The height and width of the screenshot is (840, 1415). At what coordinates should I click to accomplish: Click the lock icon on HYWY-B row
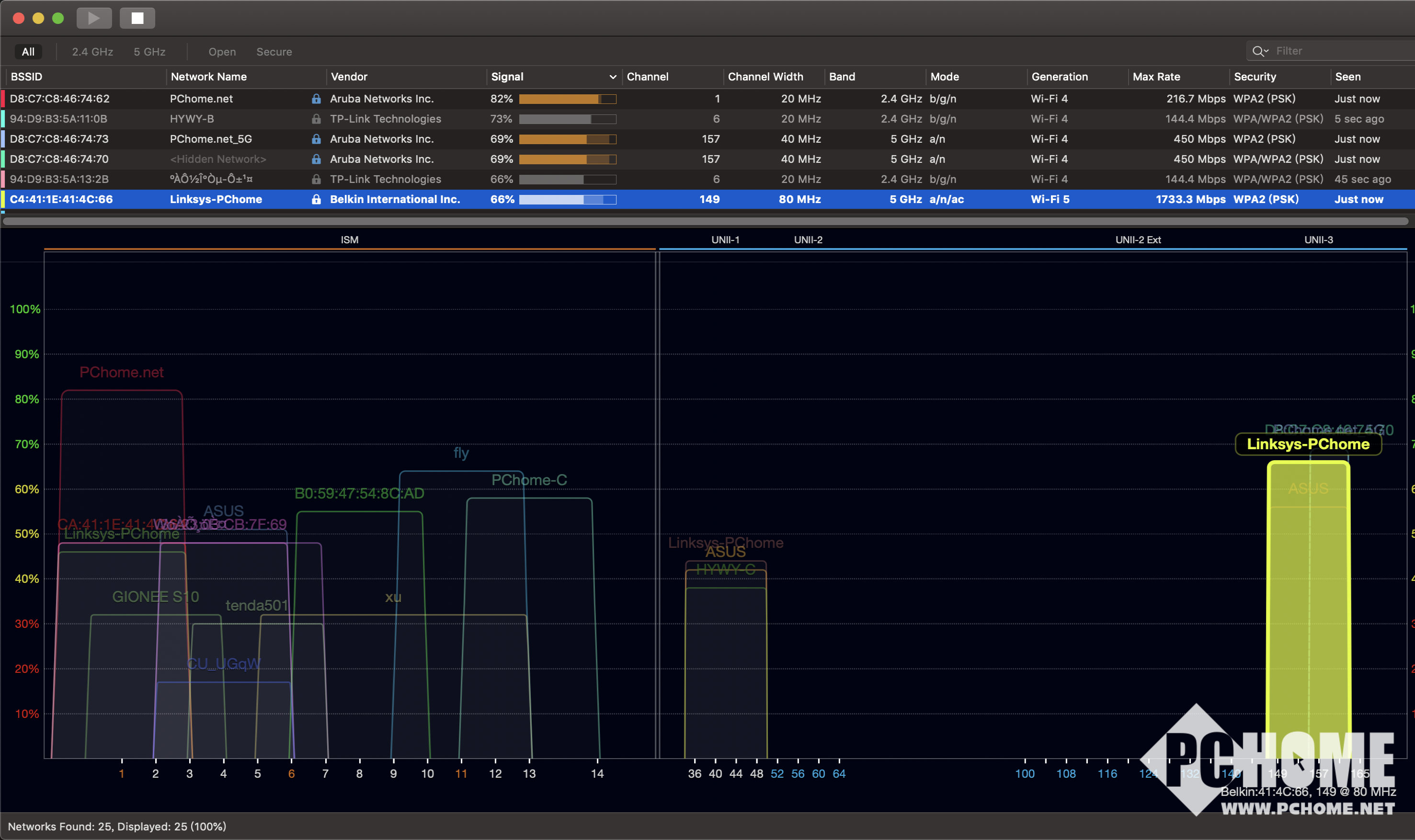[317, 119]
